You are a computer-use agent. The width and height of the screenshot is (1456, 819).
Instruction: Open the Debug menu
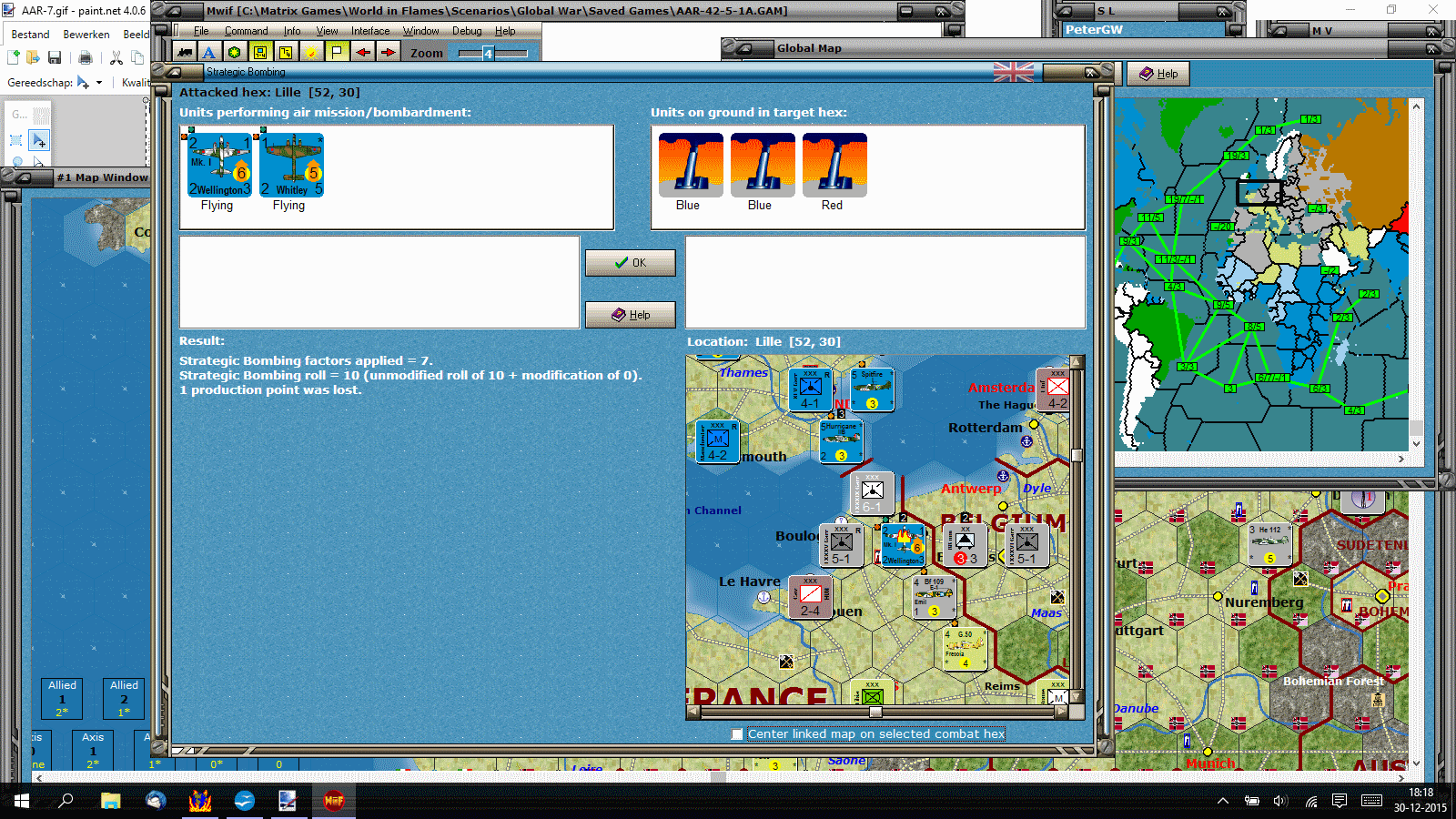(467, 31)
